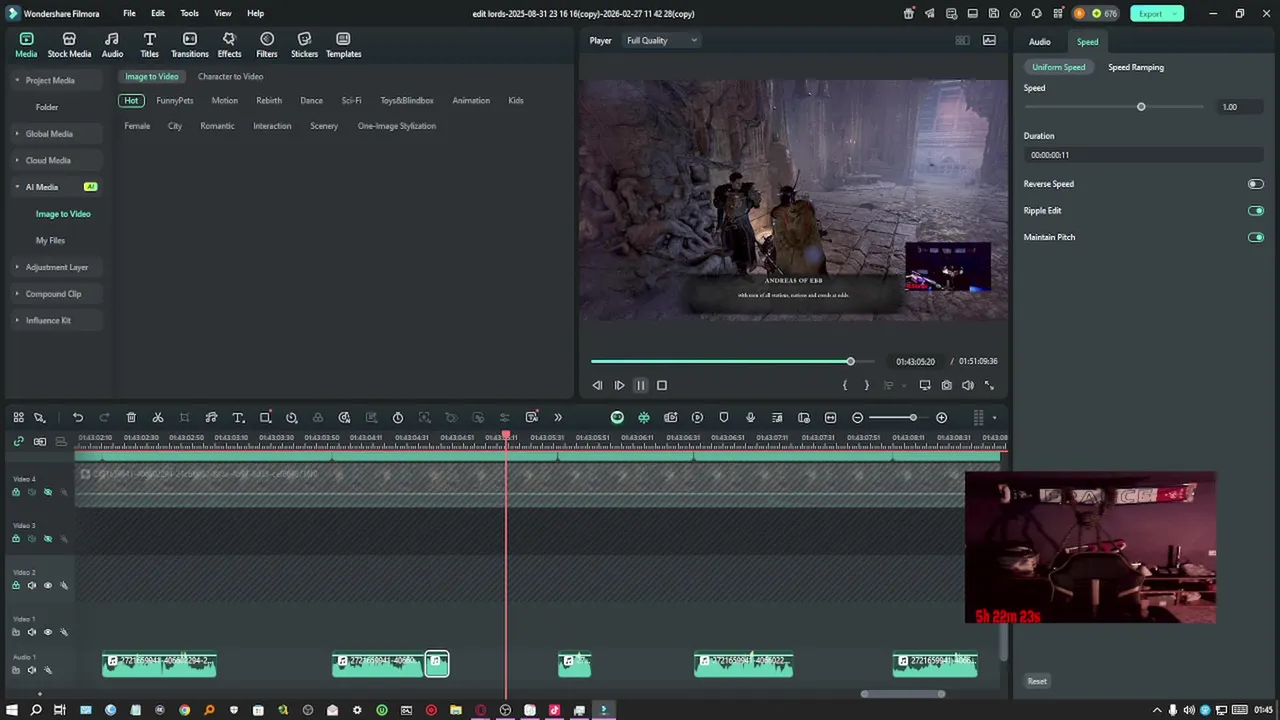Open the text tool in timeline toolbar
Viewport: 1280px width, 720px height.
[x=238, y=417]
